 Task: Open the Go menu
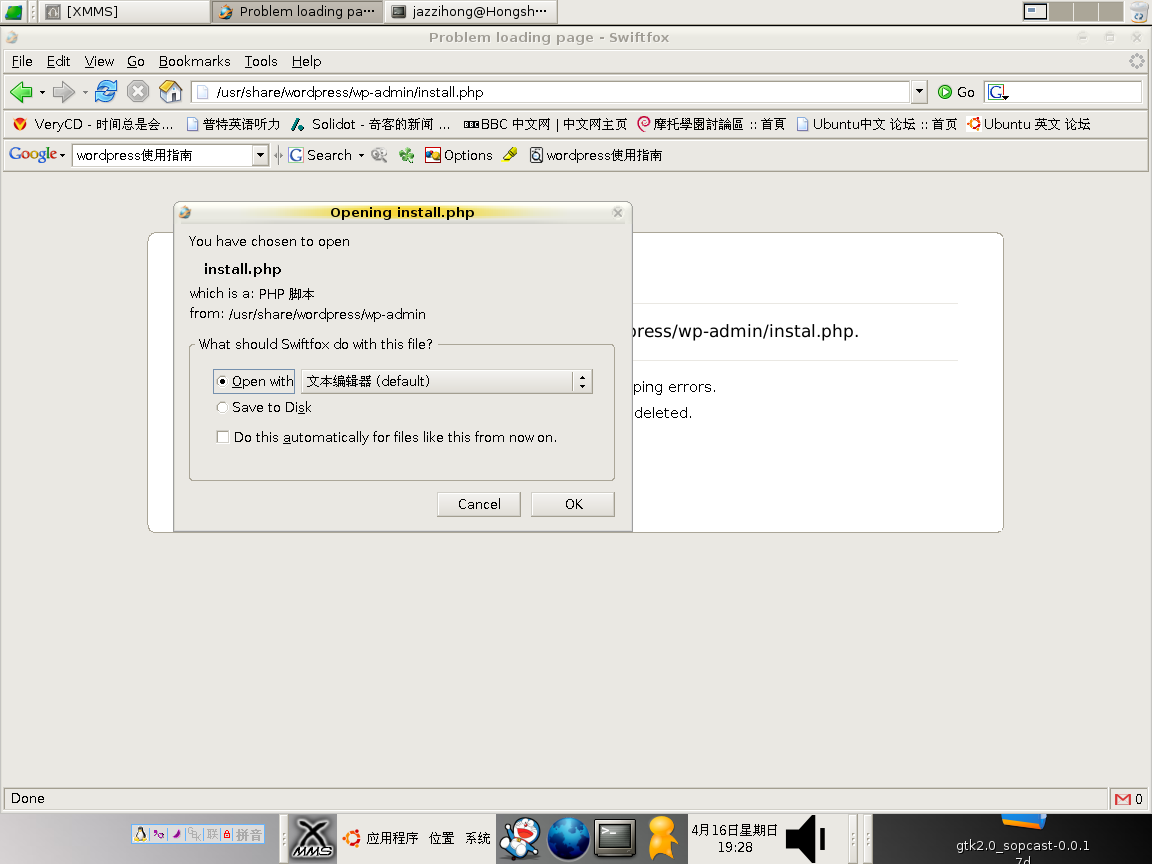[136, 62]
